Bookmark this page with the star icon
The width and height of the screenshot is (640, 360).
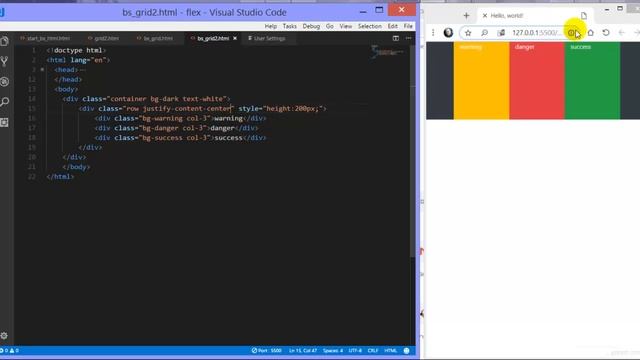click(x=468, y=33)
